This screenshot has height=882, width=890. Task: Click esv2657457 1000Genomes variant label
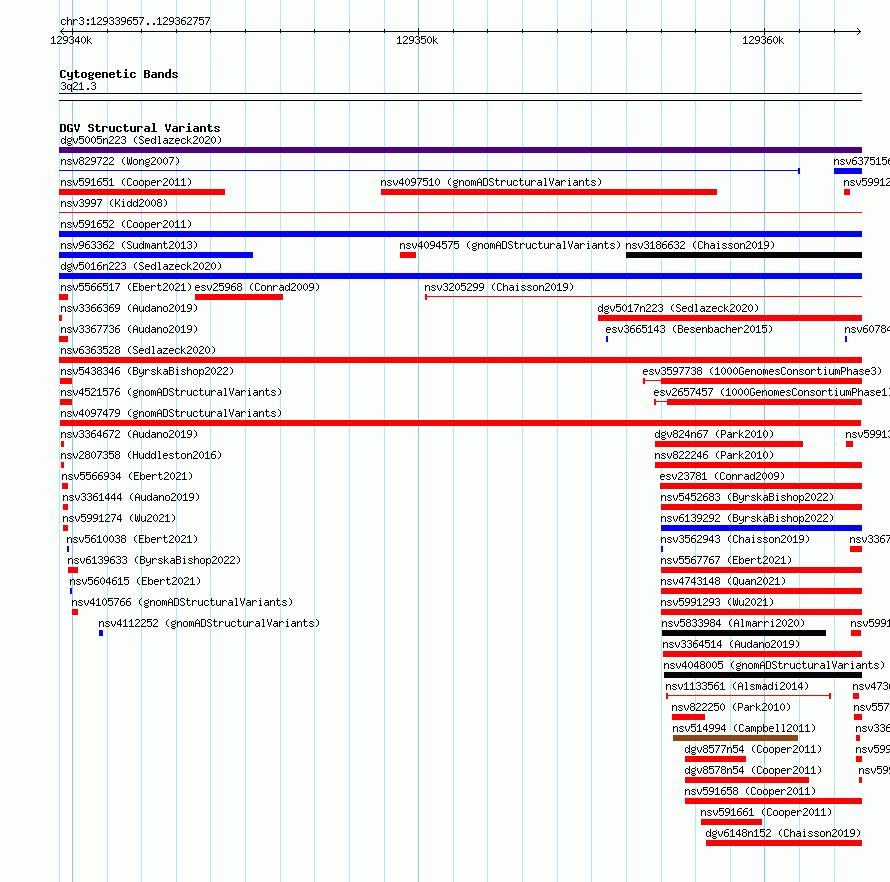(x=771, y=392)
